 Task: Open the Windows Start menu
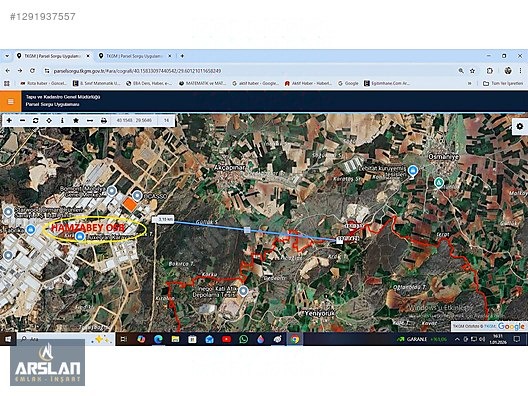[7, 339]
